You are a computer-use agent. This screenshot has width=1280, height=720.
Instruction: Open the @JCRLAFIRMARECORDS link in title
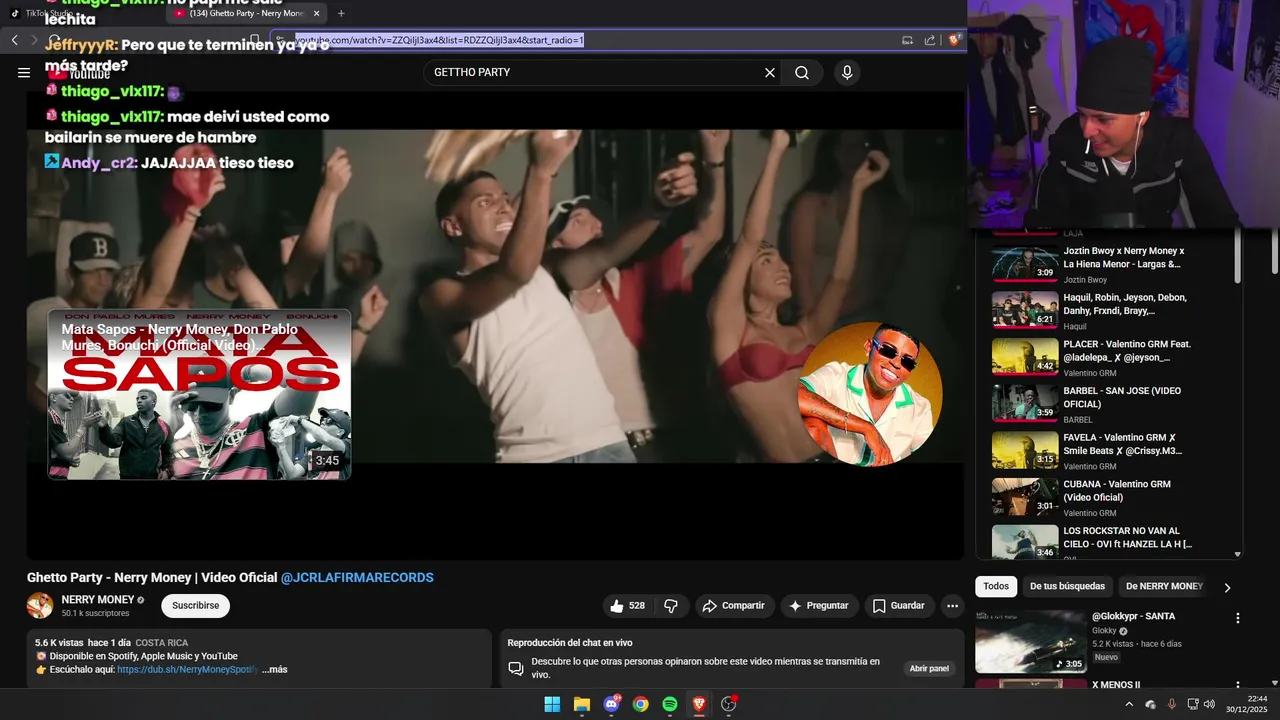(x=357, y=578)
